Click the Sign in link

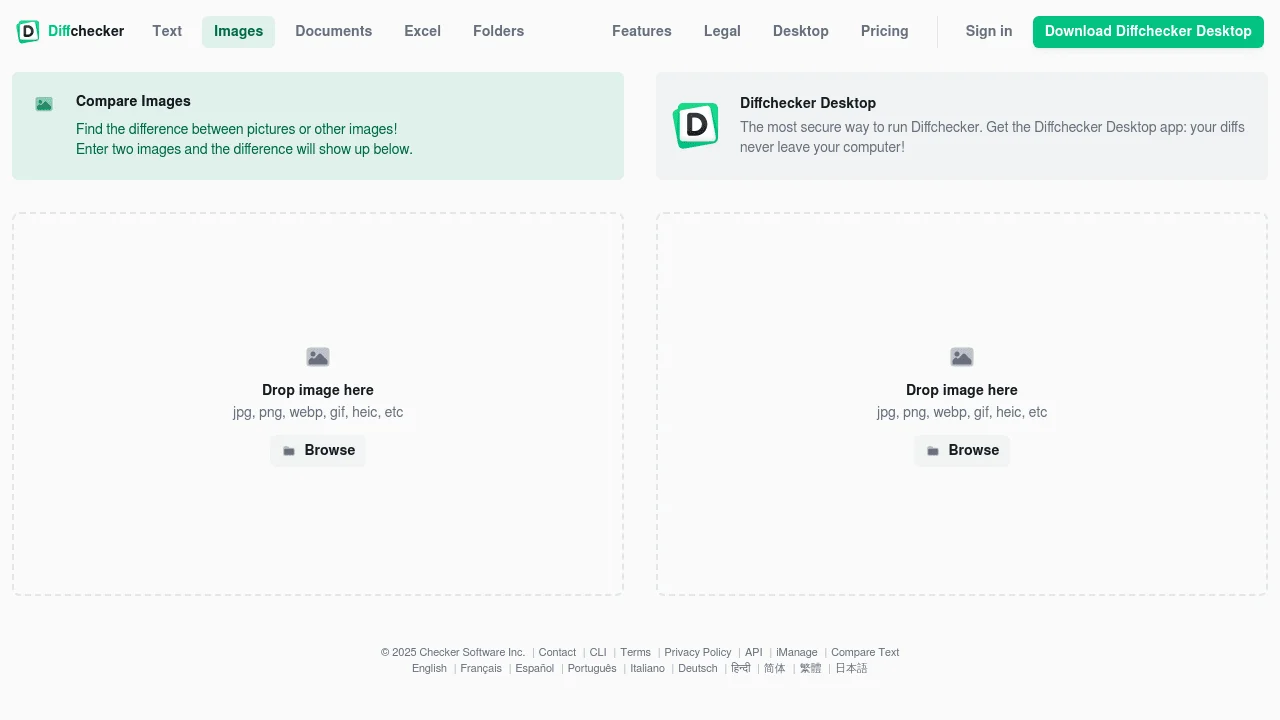click(x=988, y=31)
